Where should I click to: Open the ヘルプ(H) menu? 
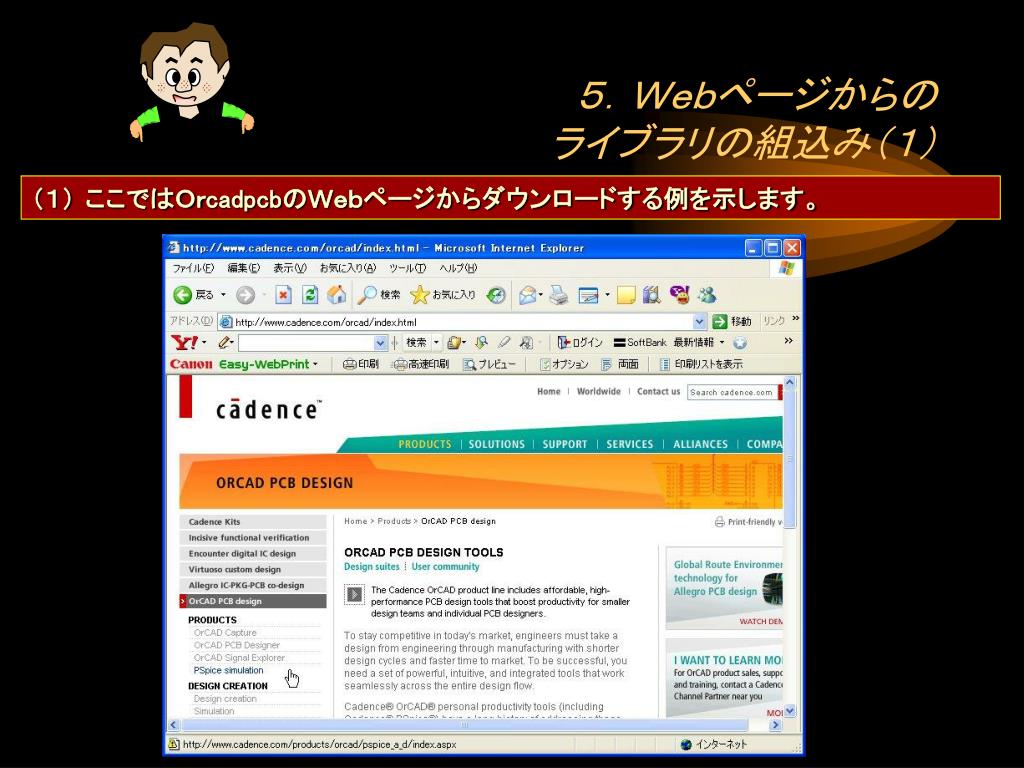click(458, 268)
